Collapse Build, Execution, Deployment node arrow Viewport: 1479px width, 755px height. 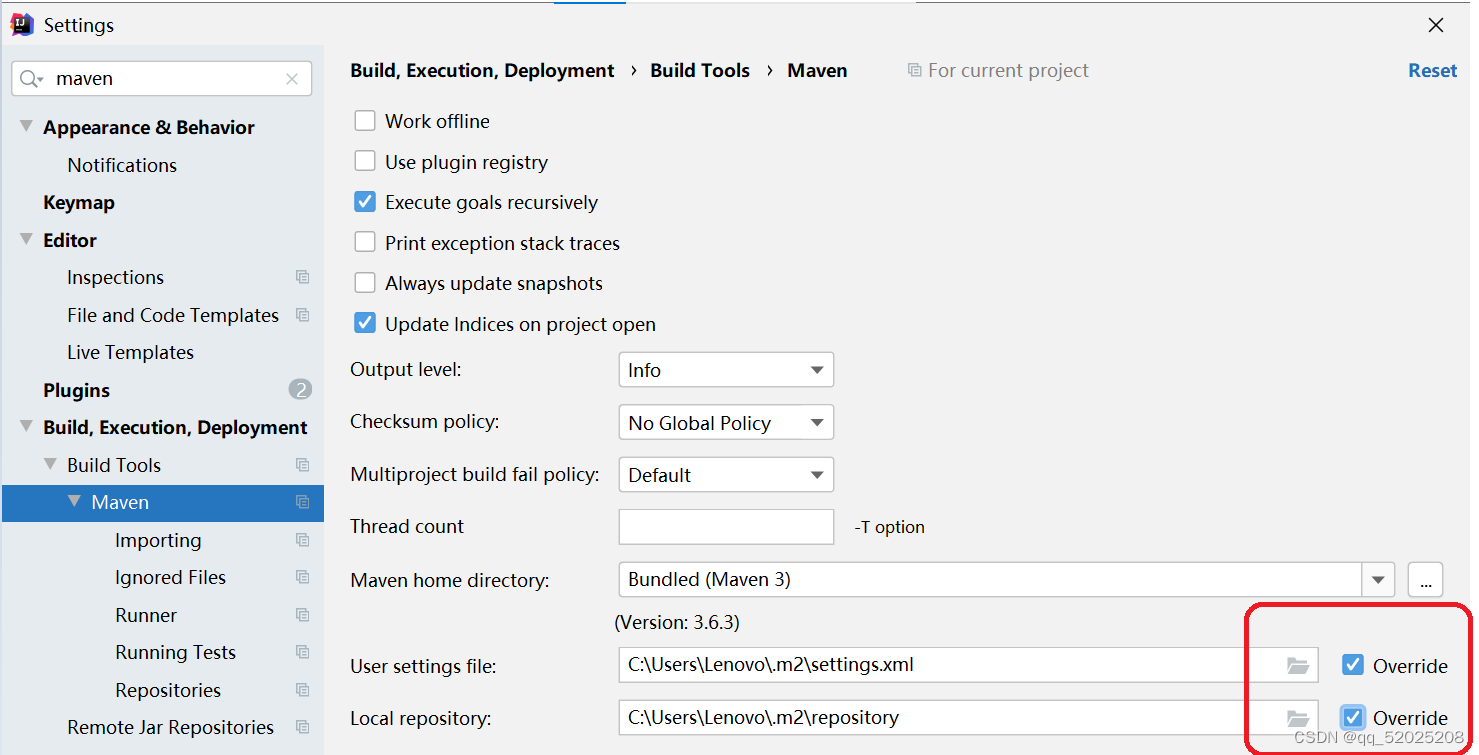26,427
